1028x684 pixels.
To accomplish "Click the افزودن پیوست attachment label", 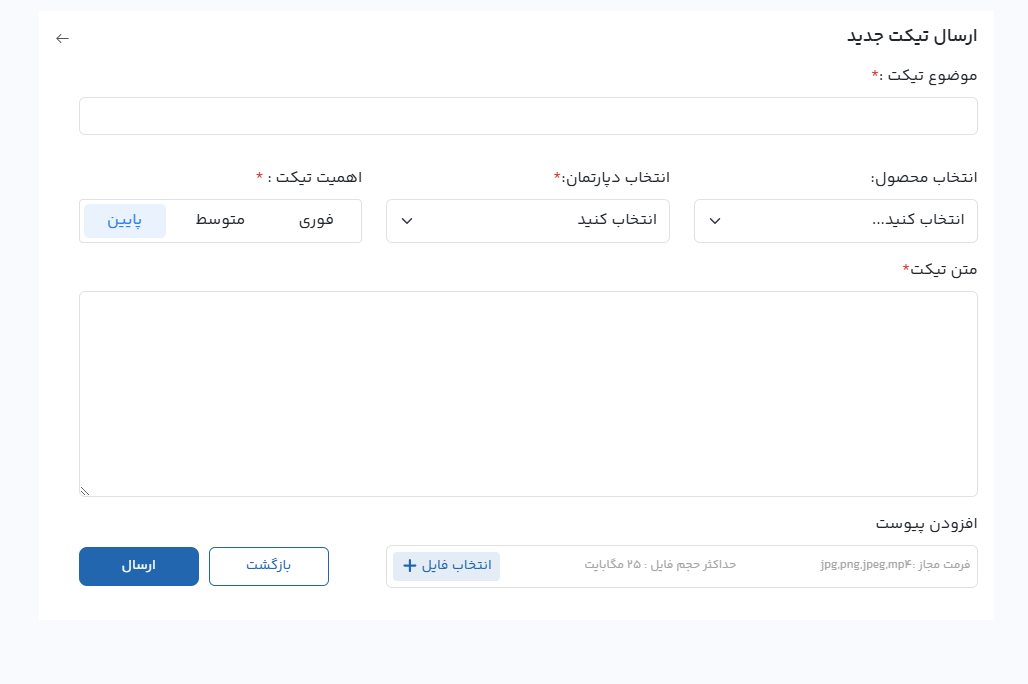I will point(926,524).
